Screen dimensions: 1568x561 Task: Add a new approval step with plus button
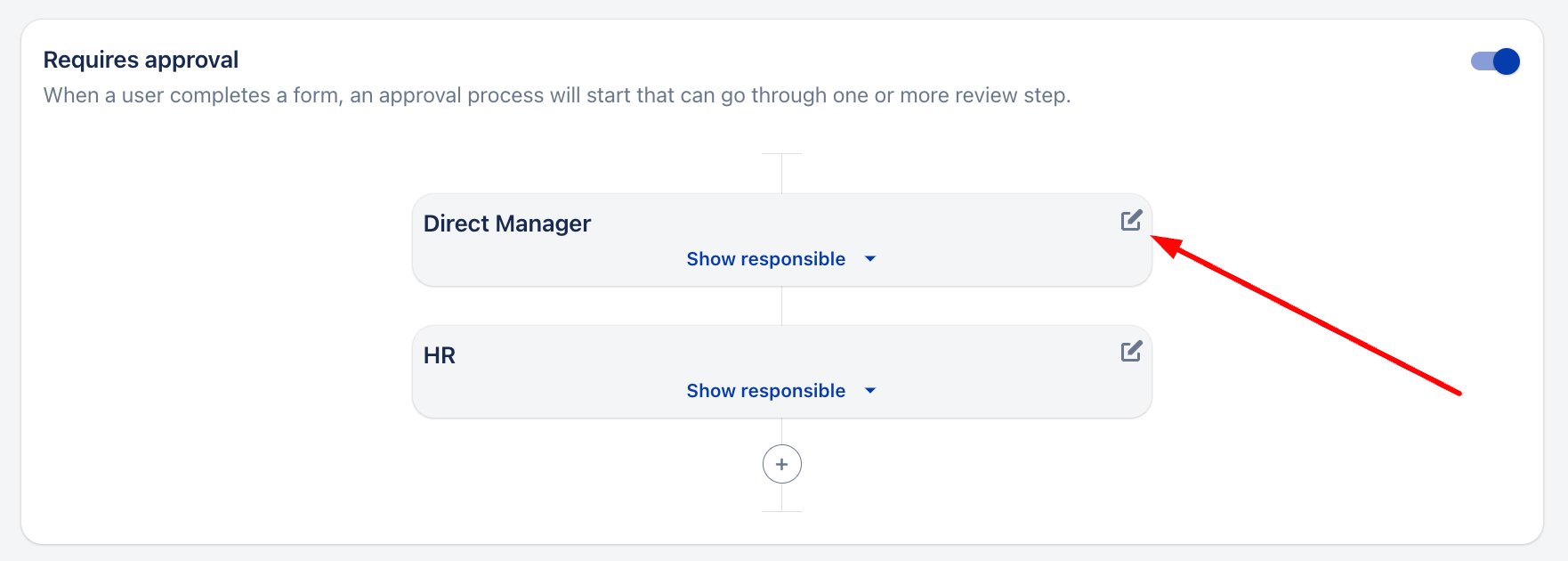pos(781,464)
